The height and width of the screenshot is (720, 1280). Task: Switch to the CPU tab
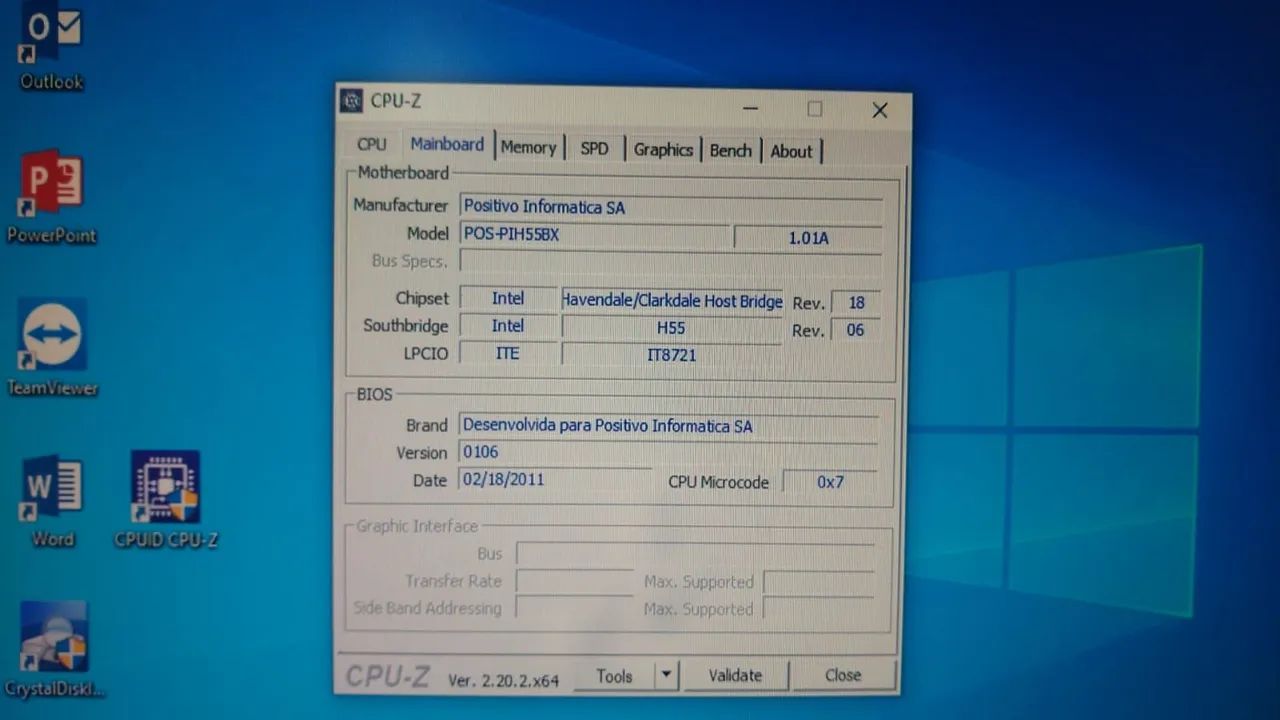click(371, 145)
